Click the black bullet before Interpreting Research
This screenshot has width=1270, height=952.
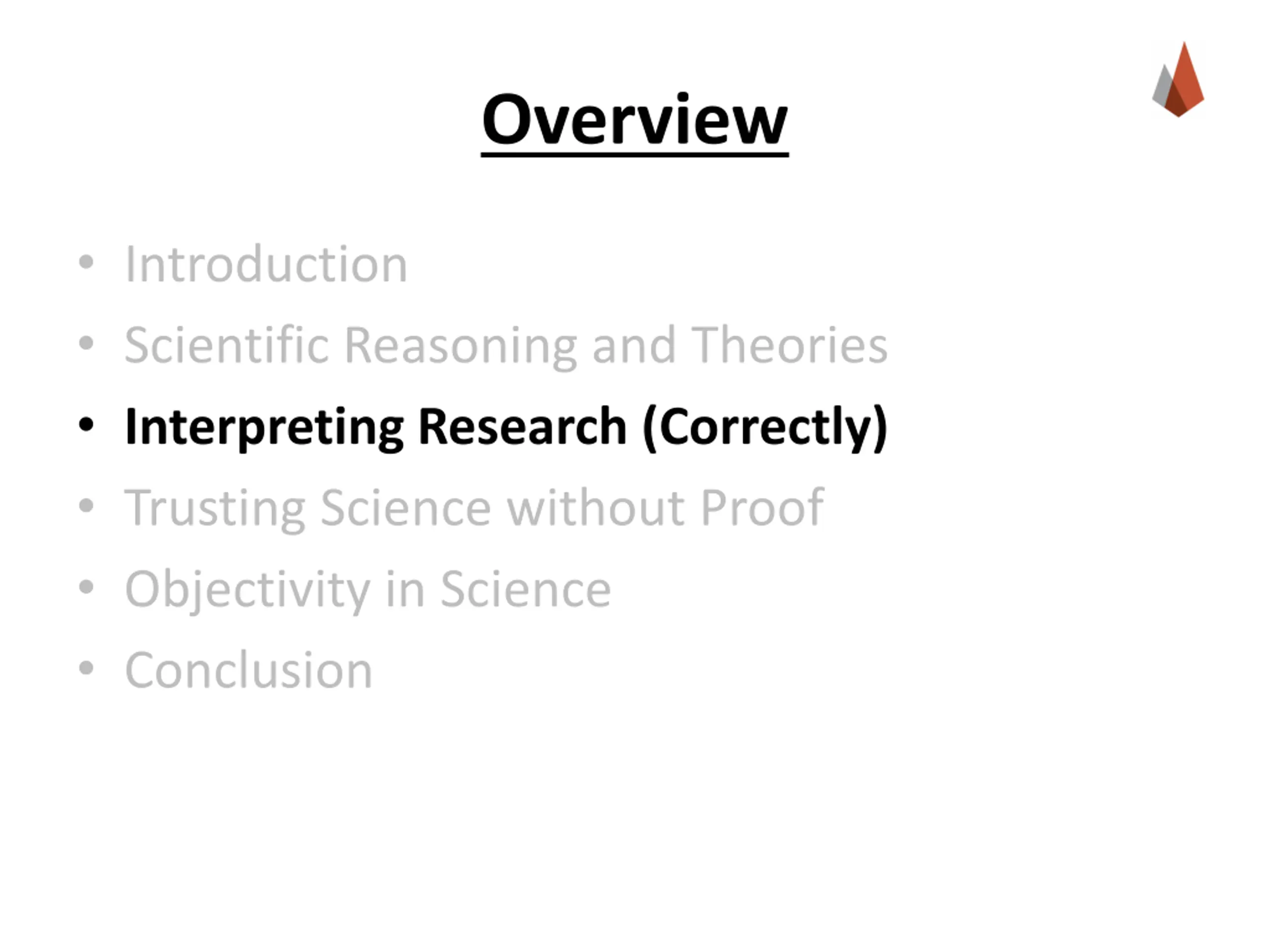pyautogui.click(x=86, y=424)
